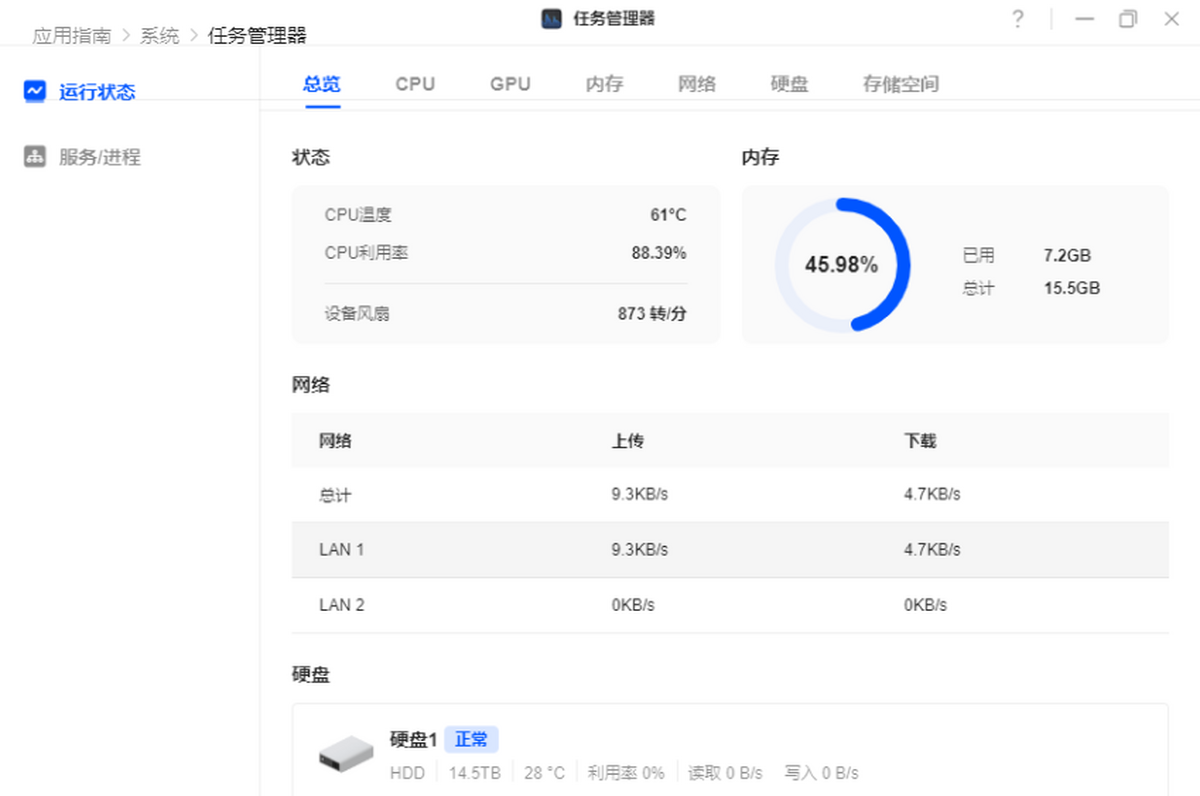This screenshot has width=1200, height=796.
Task: Open the GPU tab
Action: point(510,84)
